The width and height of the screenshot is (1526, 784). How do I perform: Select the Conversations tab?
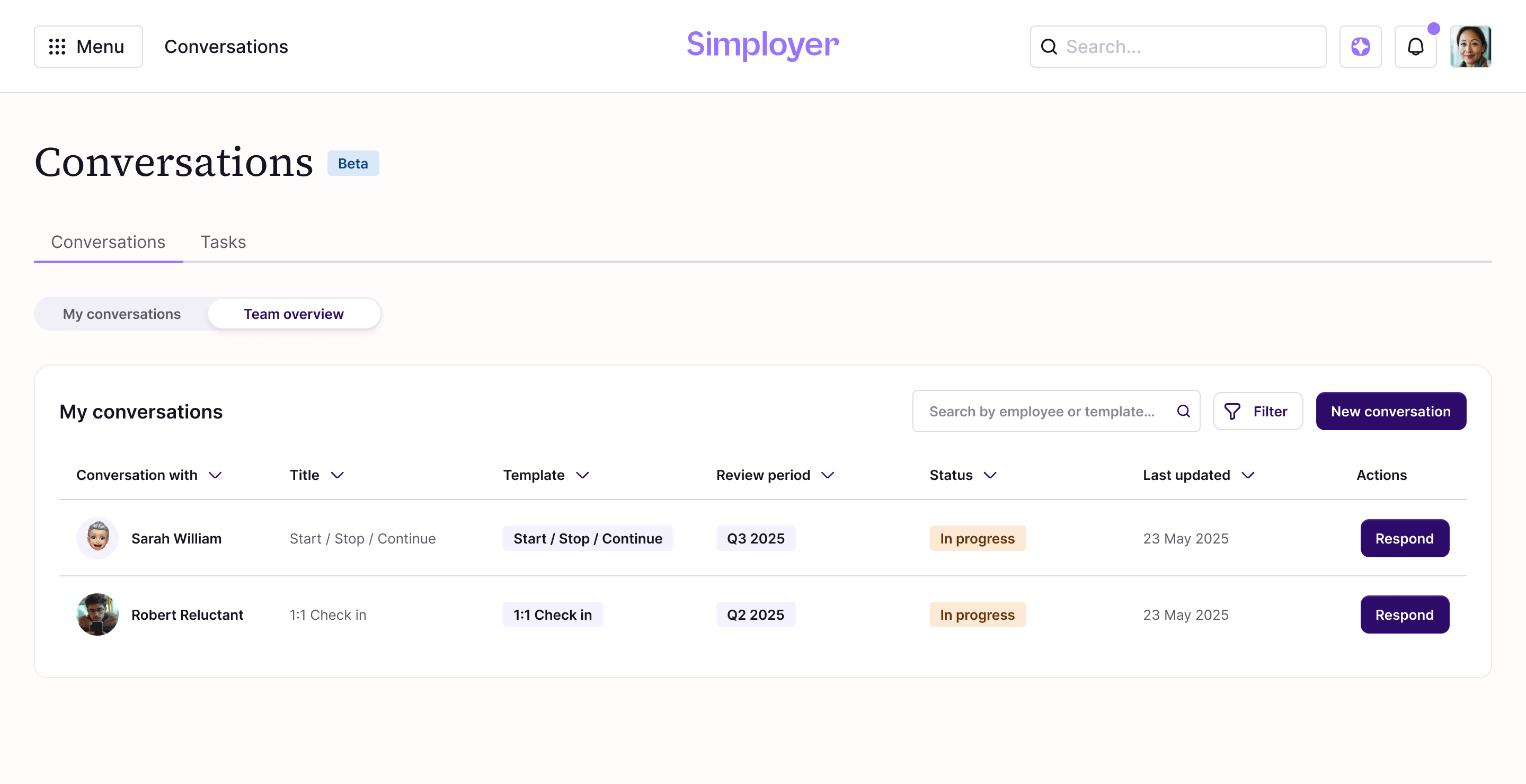point(108,242)
